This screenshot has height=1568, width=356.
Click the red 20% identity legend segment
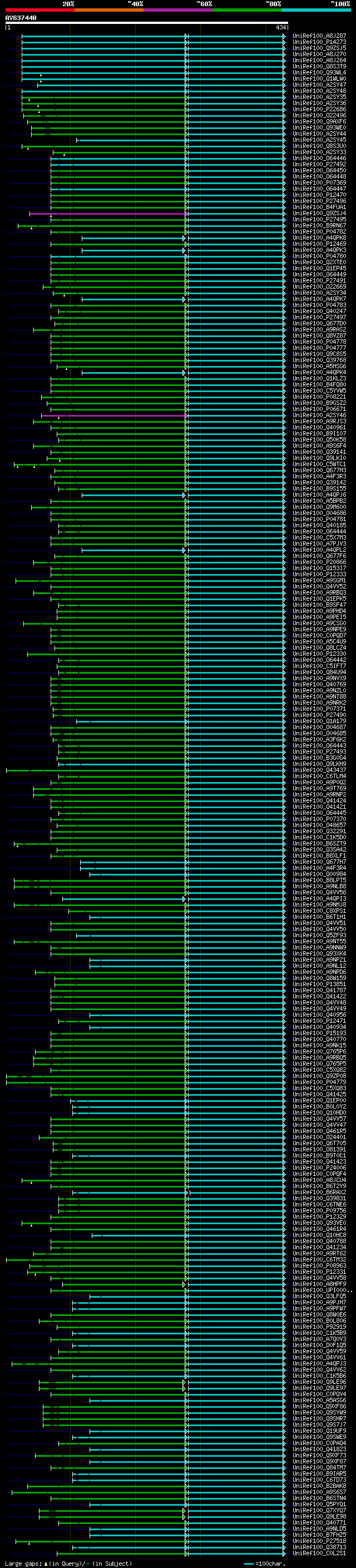39,10
